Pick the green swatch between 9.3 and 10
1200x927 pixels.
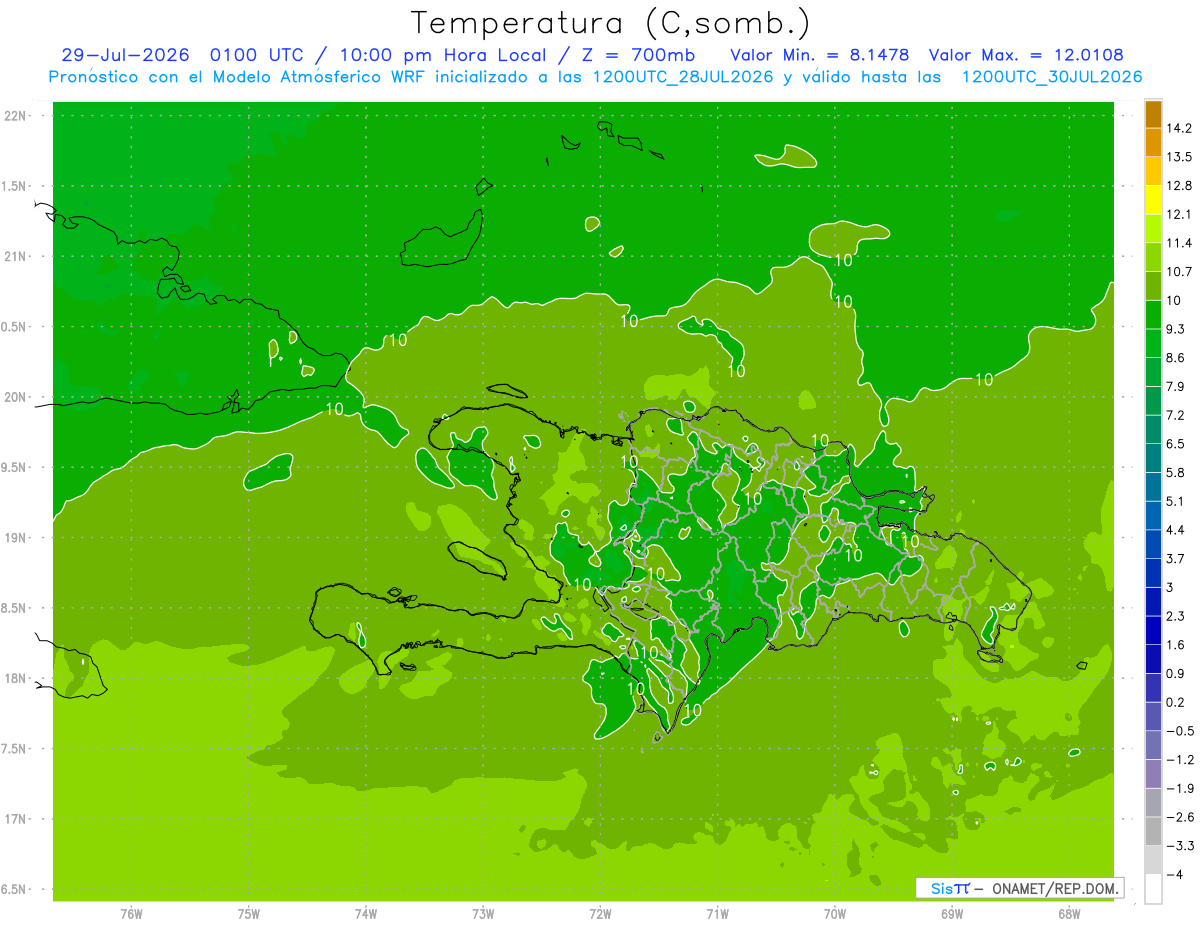tap(1153, 315)
